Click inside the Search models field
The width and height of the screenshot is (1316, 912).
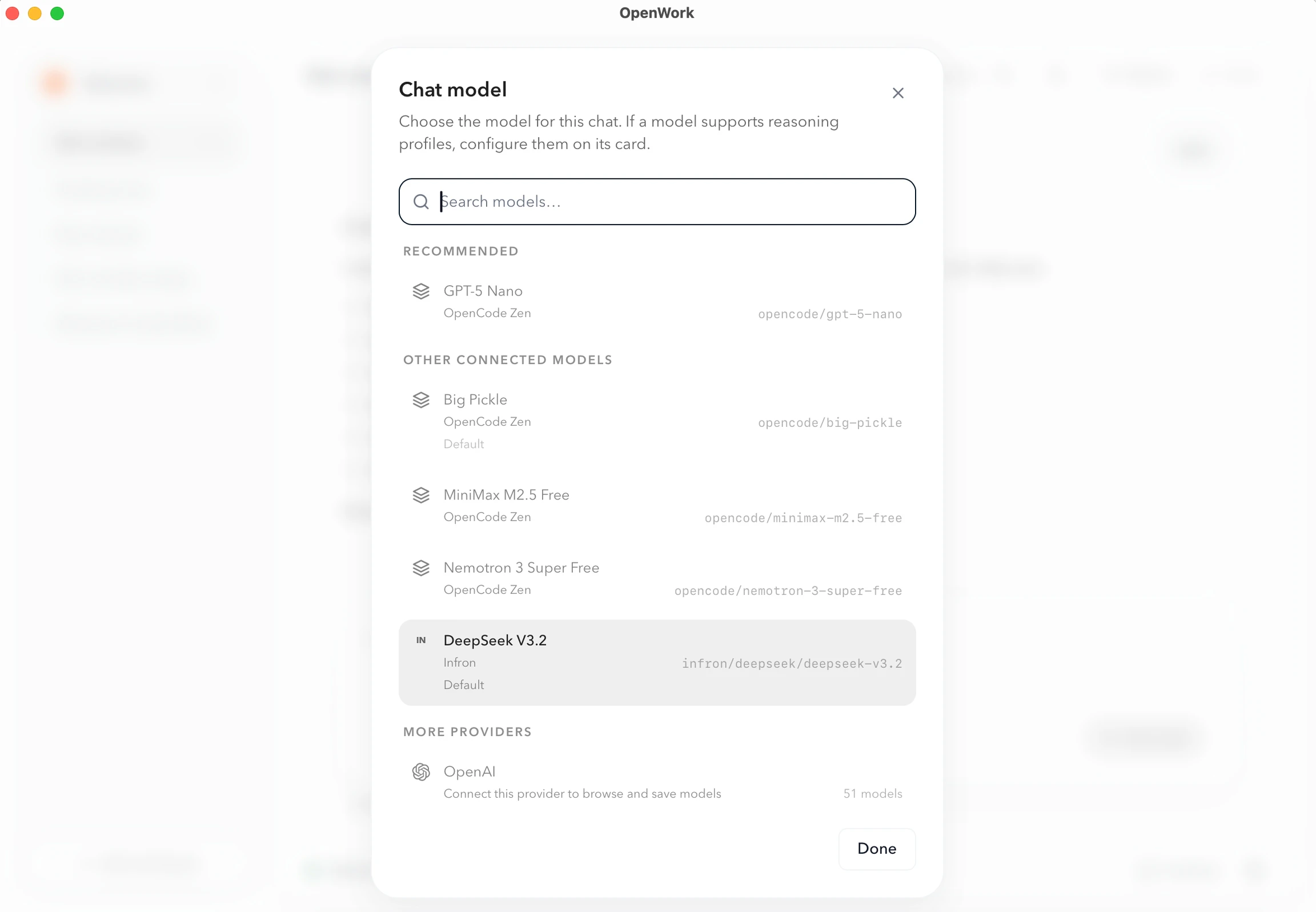pos(657,201)
